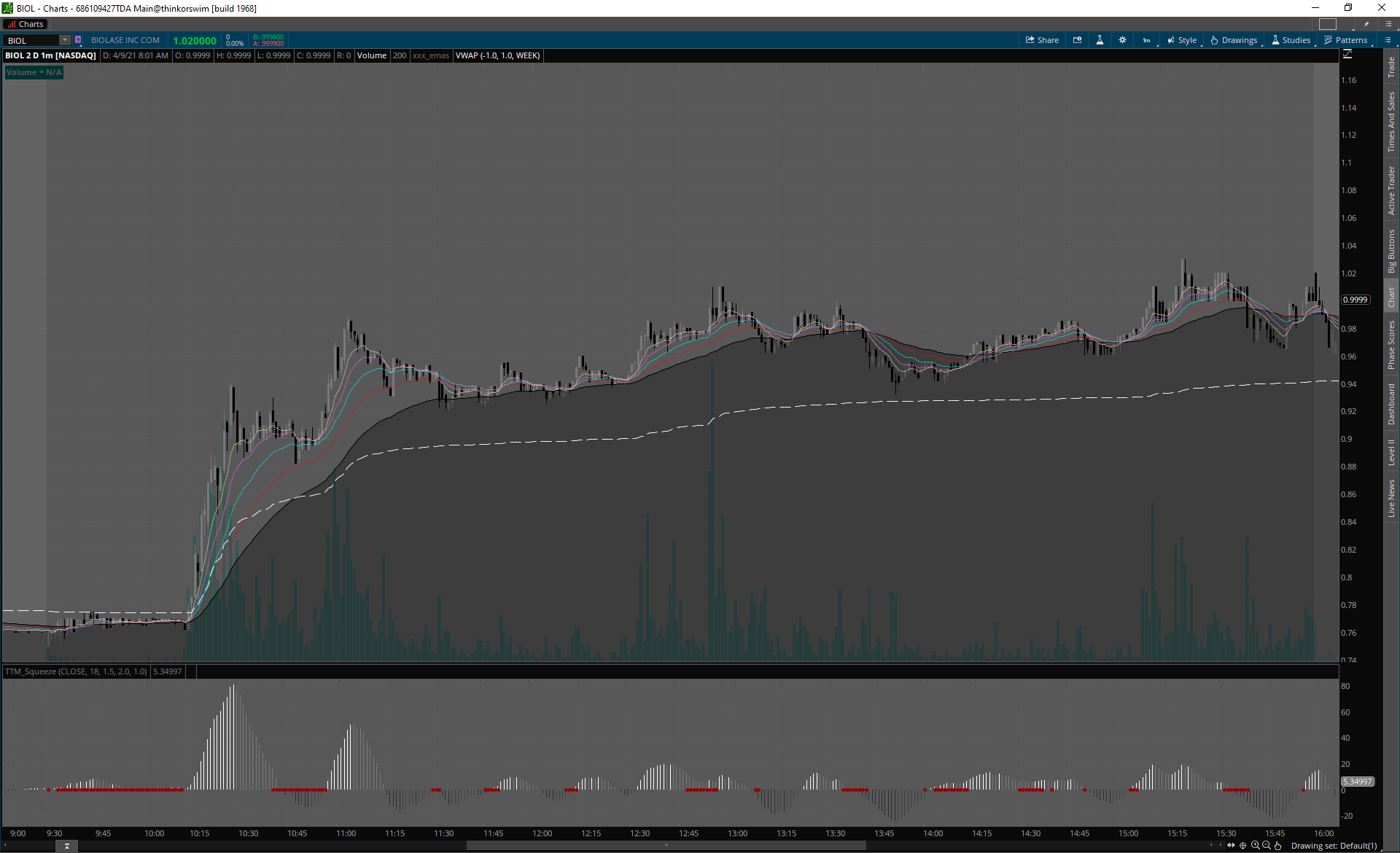Click the zoom out magnifier icon

(1267, 846)
